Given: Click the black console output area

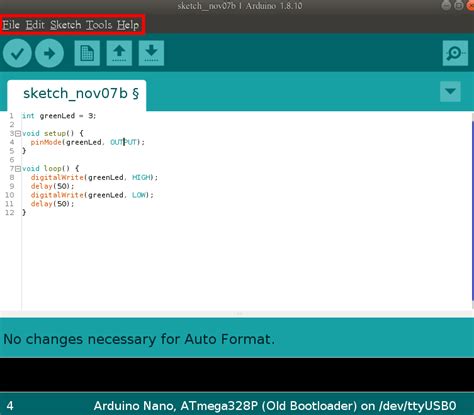Looking at the screenshot, I should tap(237, 375).
